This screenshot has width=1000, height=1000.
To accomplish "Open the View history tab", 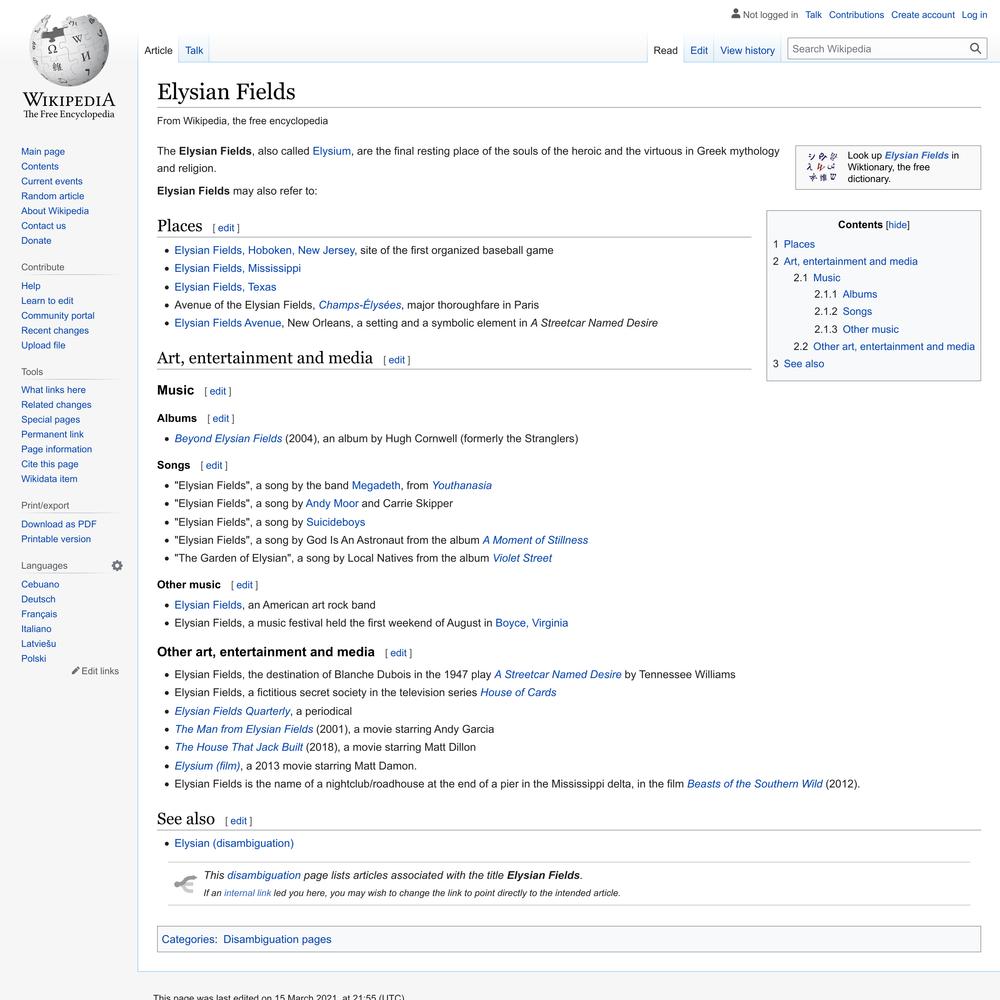I will (747, 50).
